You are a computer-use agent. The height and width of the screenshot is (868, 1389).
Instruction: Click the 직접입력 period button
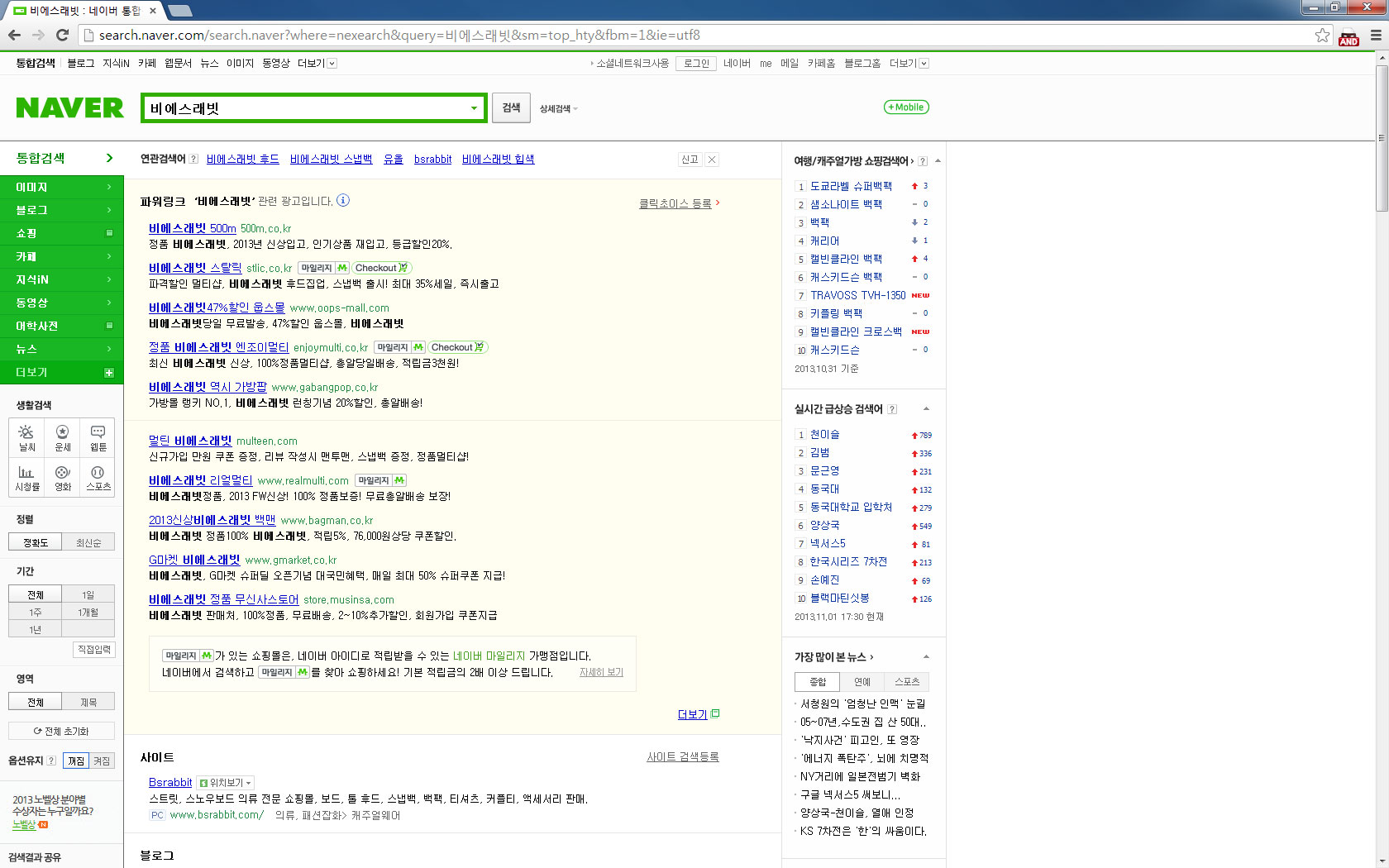pyautogui.click(x=94, y=650)
